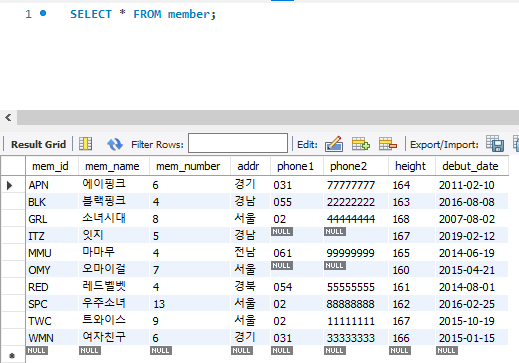Select the cell with mem_id MMU
519x363 pixels.
point(52,253)
